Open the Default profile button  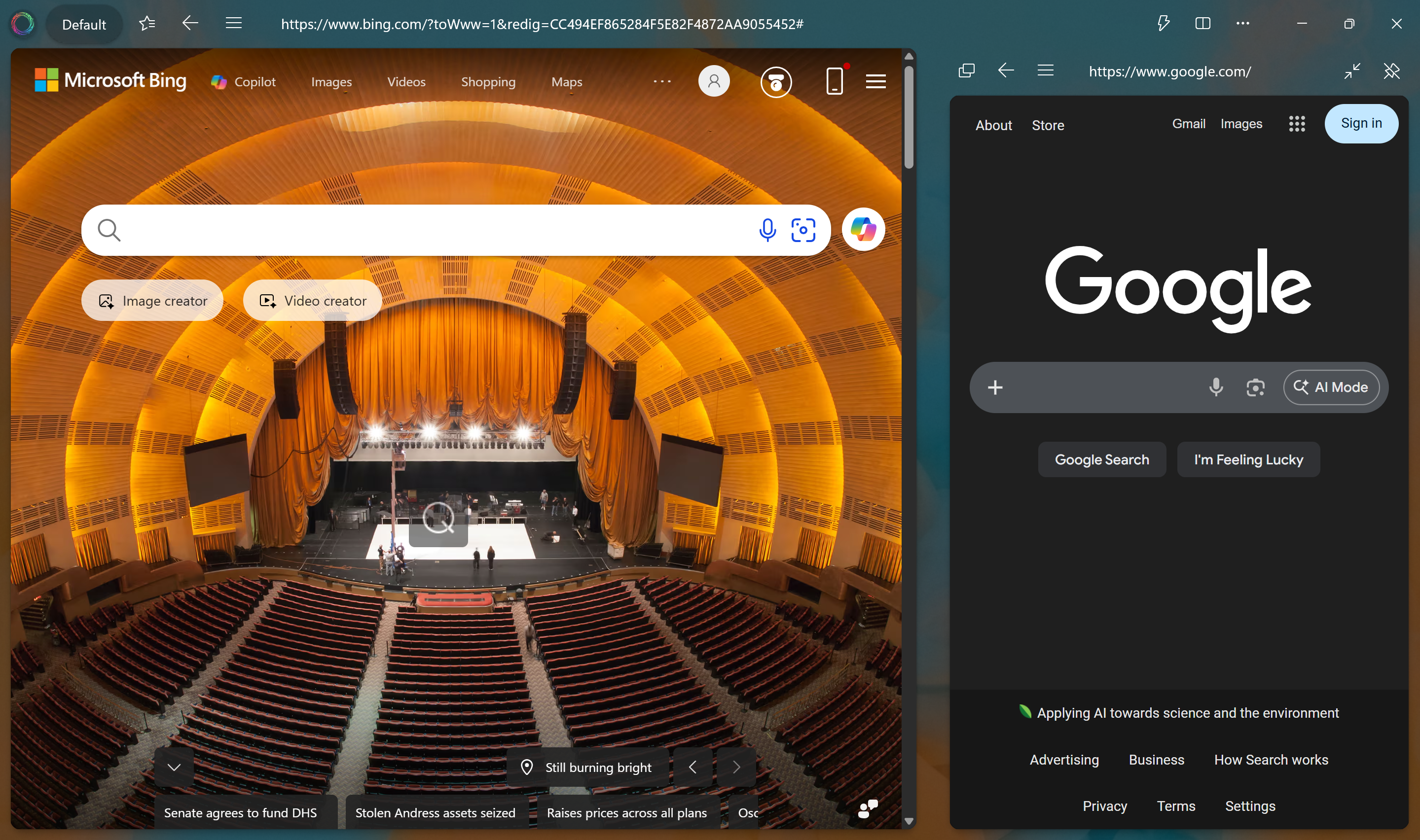(x=84, y=24)
